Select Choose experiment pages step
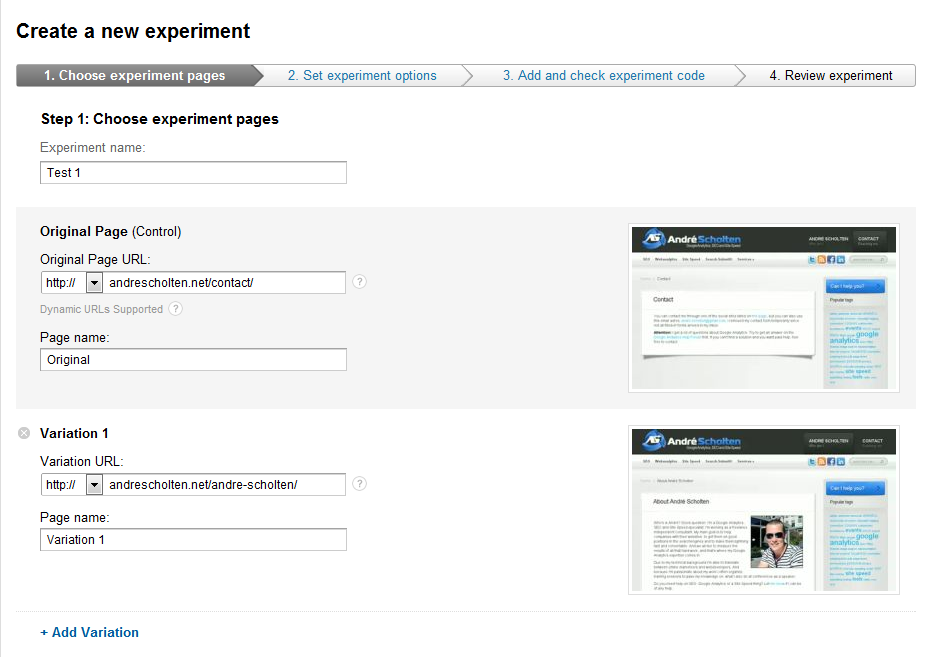 pos(134,76)
